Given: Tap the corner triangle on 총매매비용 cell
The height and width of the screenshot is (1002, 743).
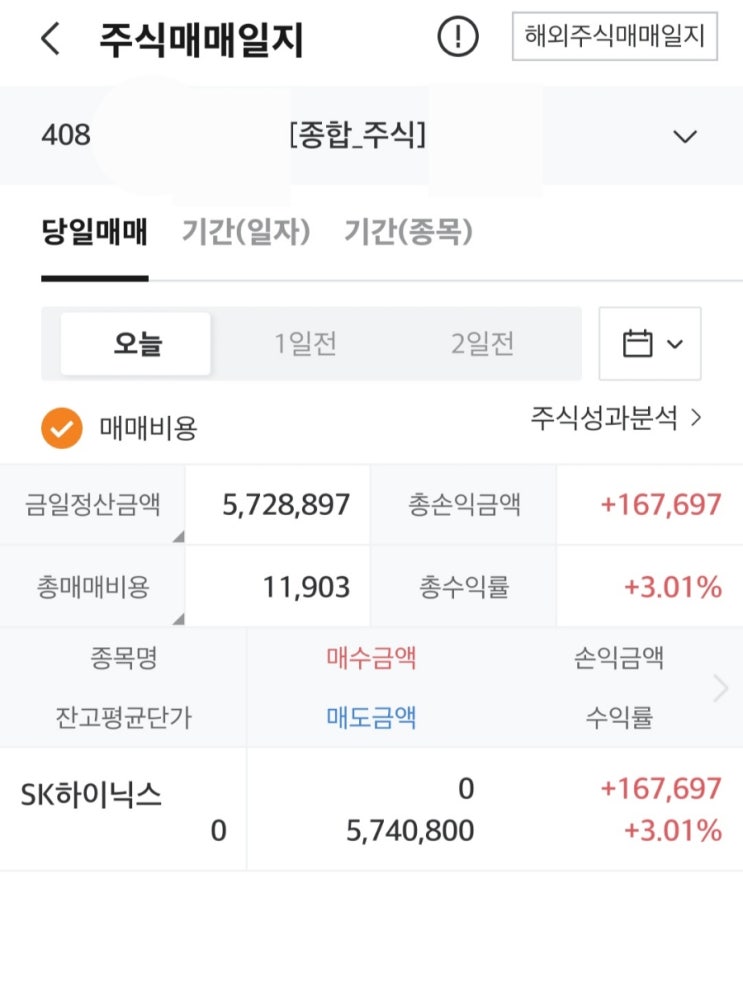Looking at the screenshot, I should (x=179, y=619).
